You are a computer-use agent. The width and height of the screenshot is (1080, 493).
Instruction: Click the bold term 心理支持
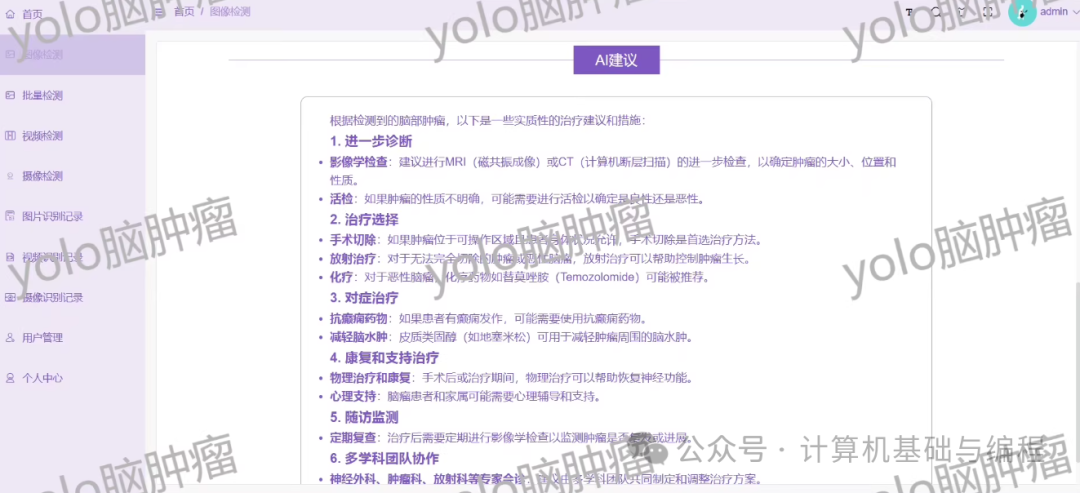click(351, 397)
